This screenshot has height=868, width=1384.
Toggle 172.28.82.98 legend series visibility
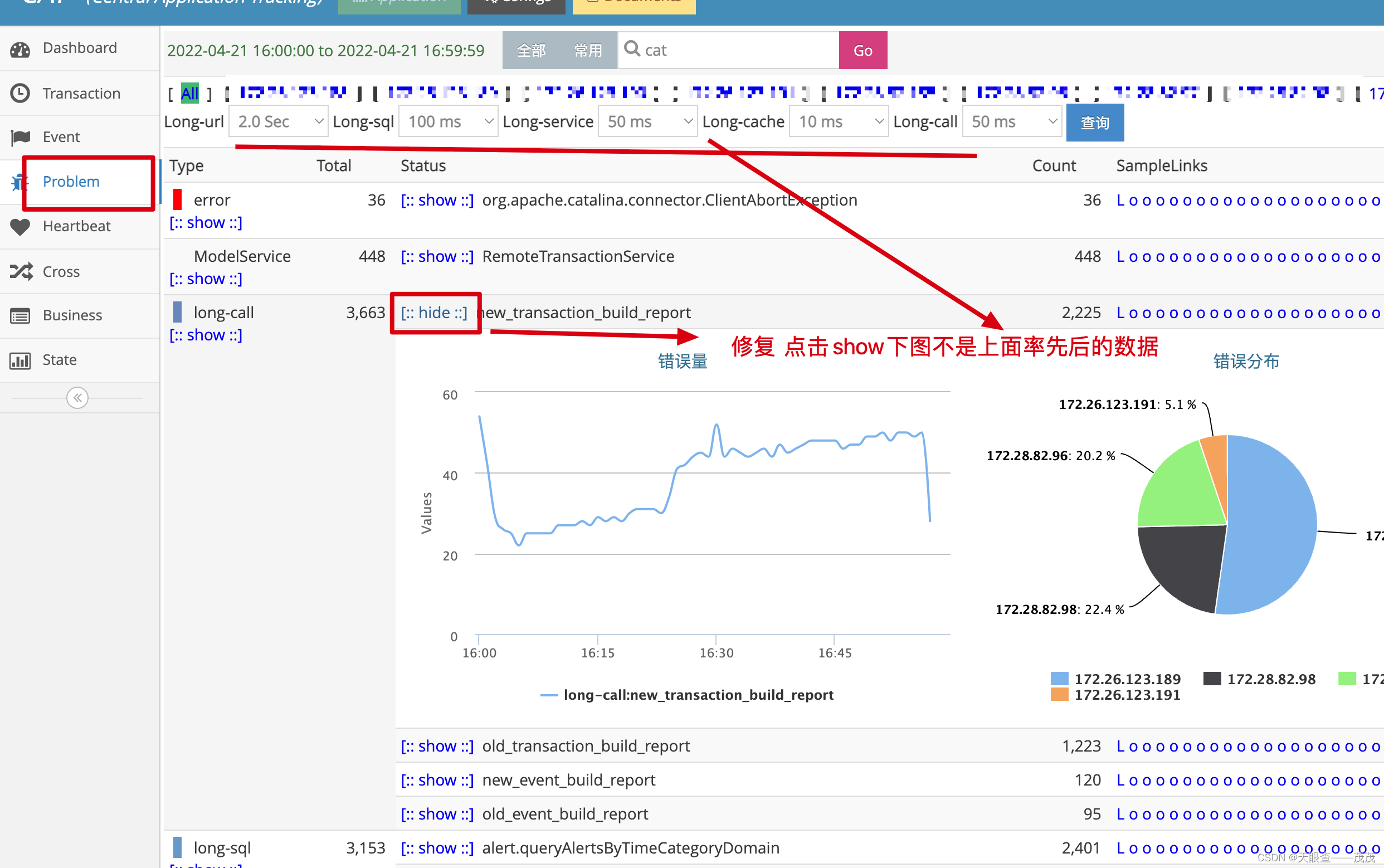pyautogui.click(x=1270, y=679)
